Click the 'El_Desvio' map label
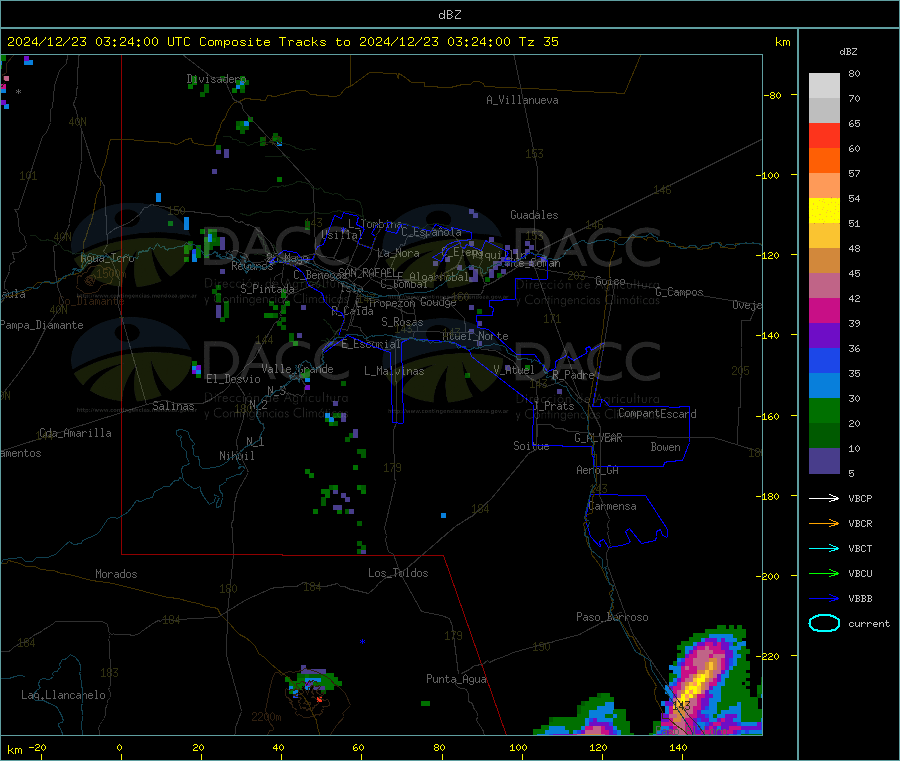Screen dimensions: 900x761 point(233,379)
